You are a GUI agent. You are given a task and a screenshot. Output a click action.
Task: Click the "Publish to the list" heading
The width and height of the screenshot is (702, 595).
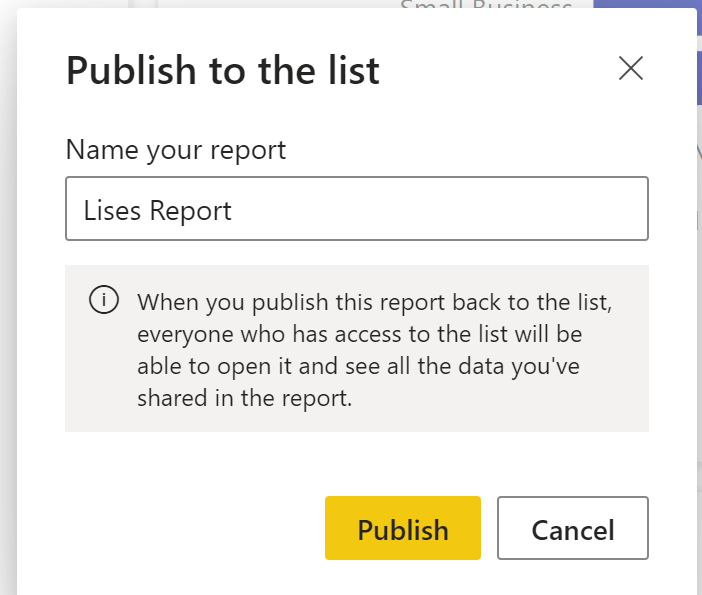(x=222, y=71)
